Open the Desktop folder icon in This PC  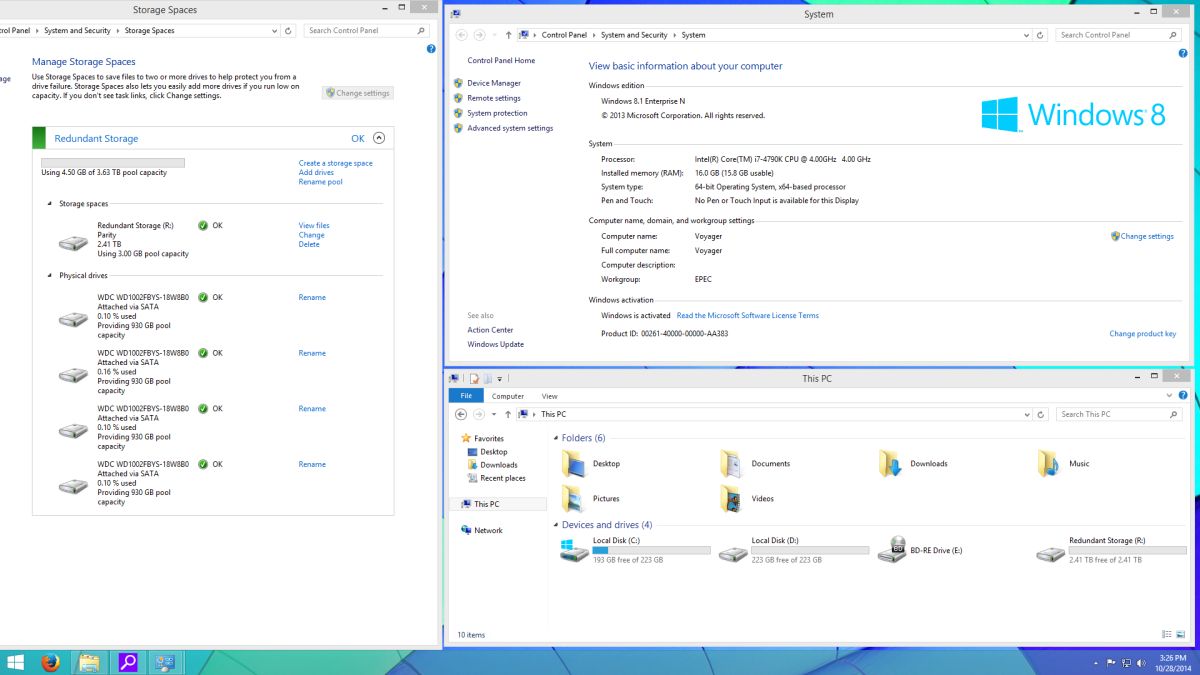click(573, 464)
